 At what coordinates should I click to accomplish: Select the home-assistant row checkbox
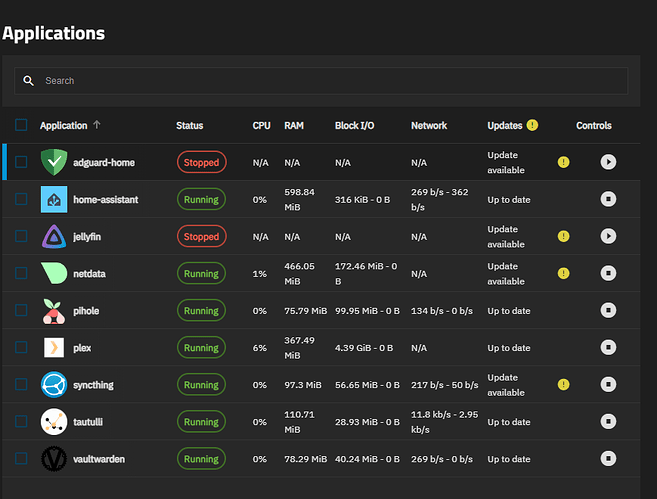click(x=21, y=199)
